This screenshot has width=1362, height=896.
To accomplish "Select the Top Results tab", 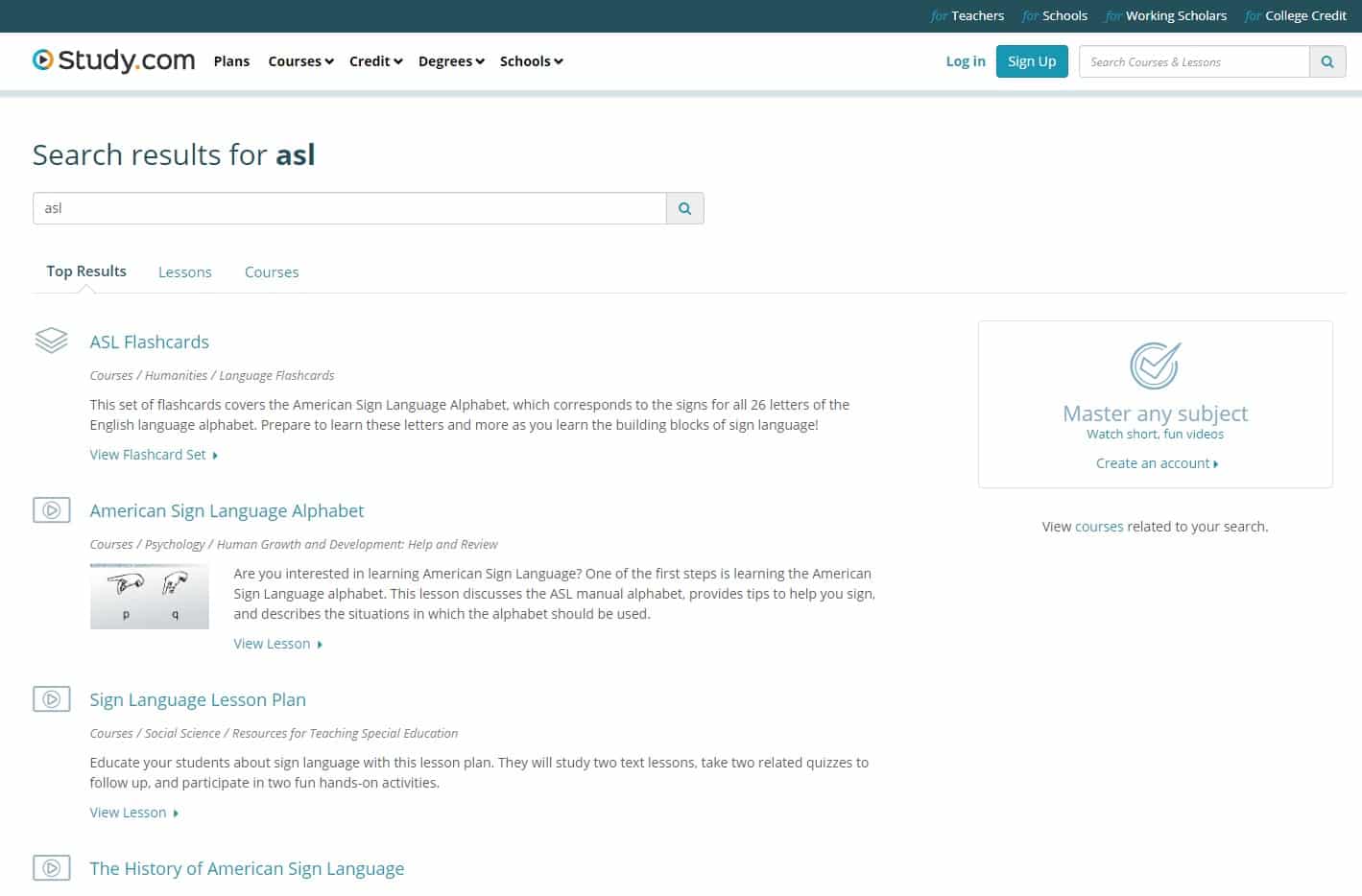I will pyautogui.click(x=86, y=271).
